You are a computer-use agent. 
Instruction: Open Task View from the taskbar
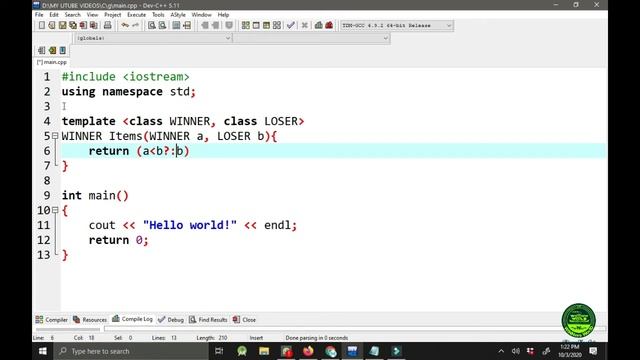[219, 351]
